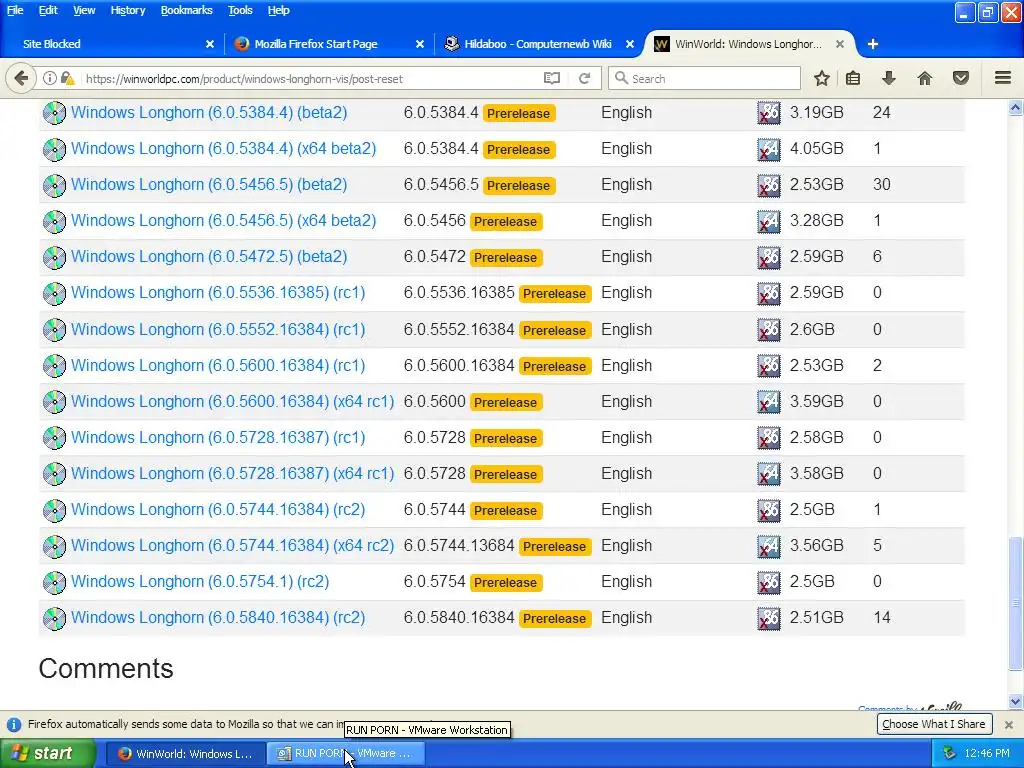Open the Tools menu

[240, 10]
